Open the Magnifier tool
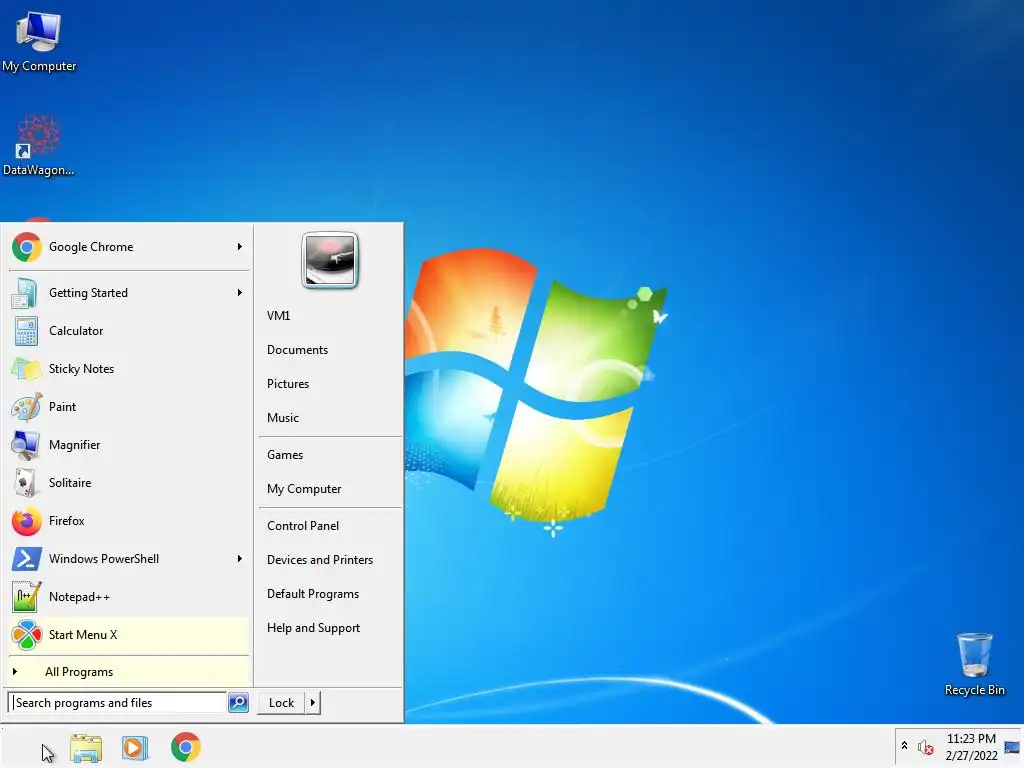This screenshot has height=768, width=1024. click(x=129, y=445)
